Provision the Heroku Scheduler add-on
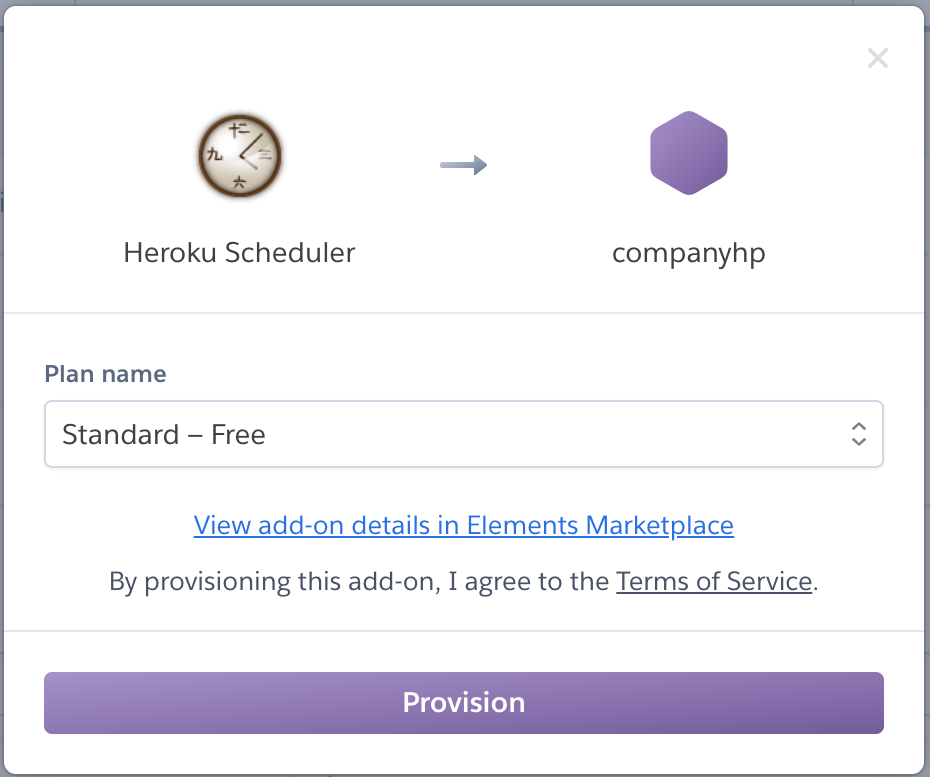This screenshot has height=777, width=930. tap(464, 703)
